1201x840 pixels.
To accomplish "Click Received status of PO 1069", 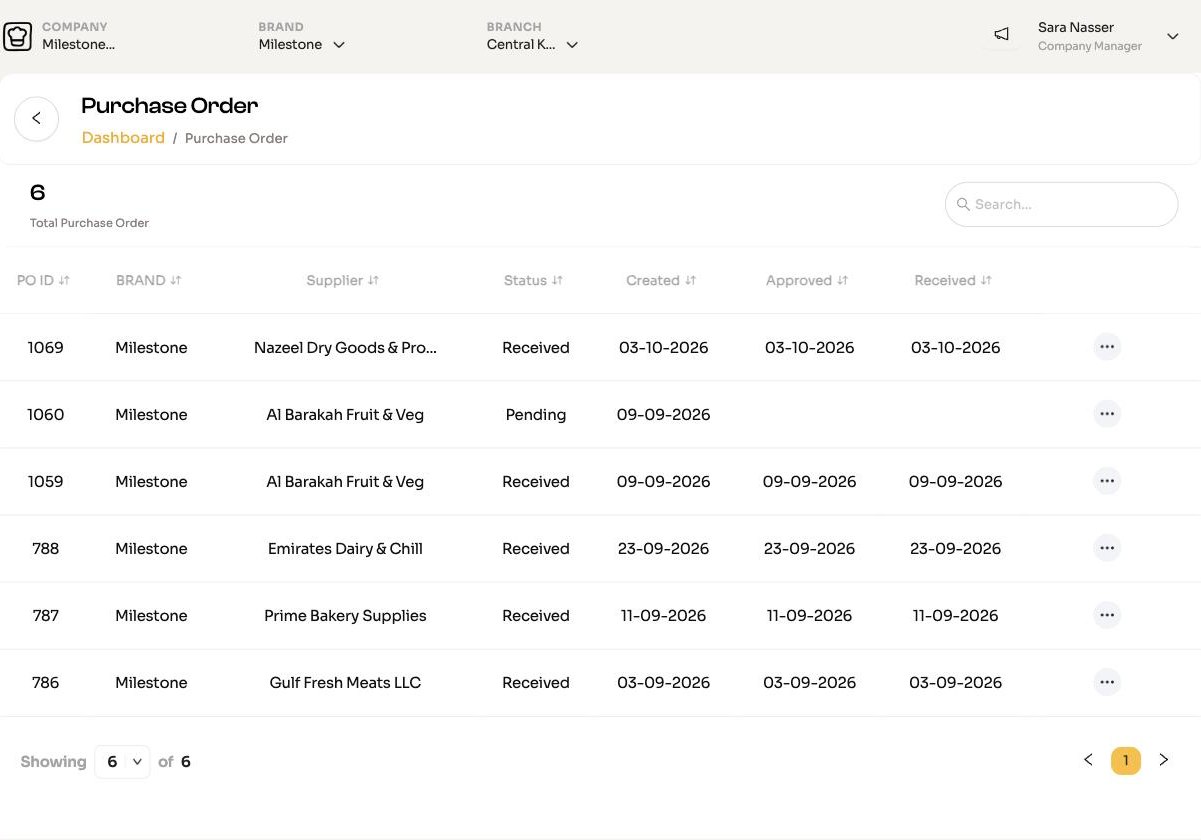I will (x=536, y=348).
